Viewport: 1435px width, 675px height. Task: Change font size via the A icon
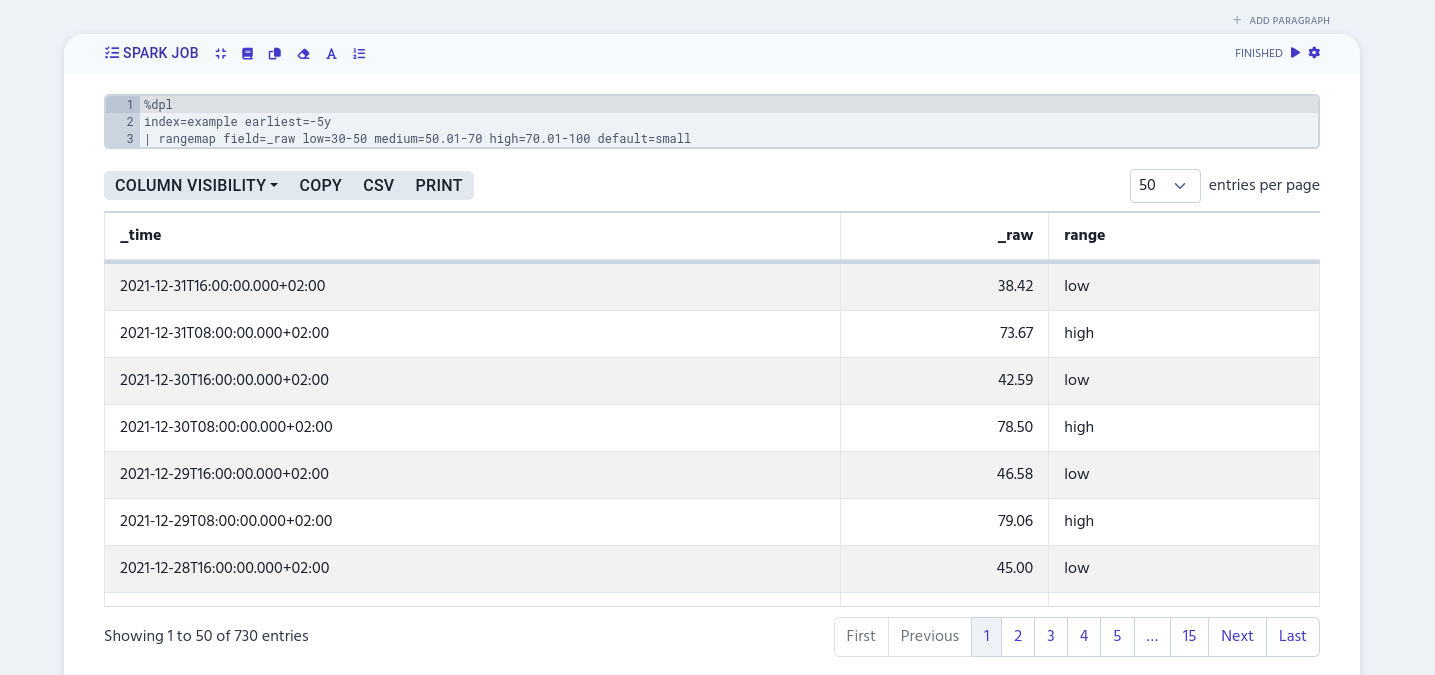coord(331,54)
